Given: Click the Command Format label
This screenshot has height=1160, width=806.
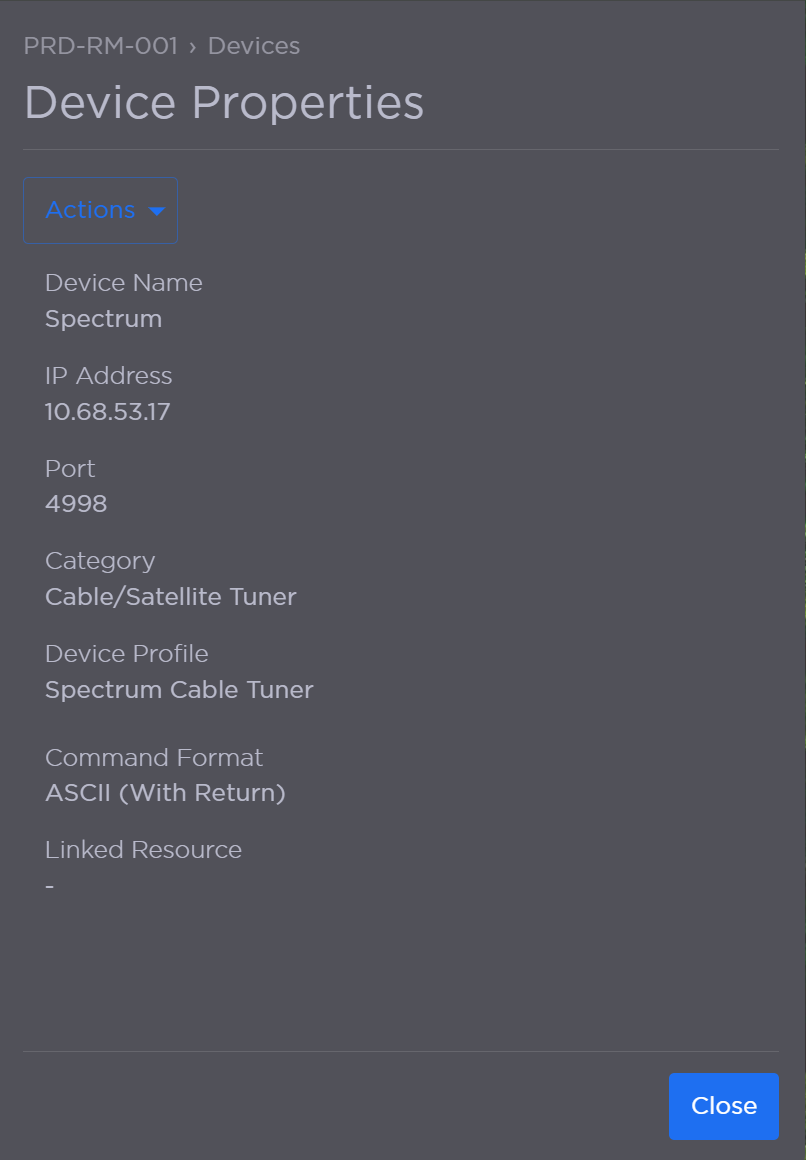Looking at the screenshot, I should pos(153,758).
